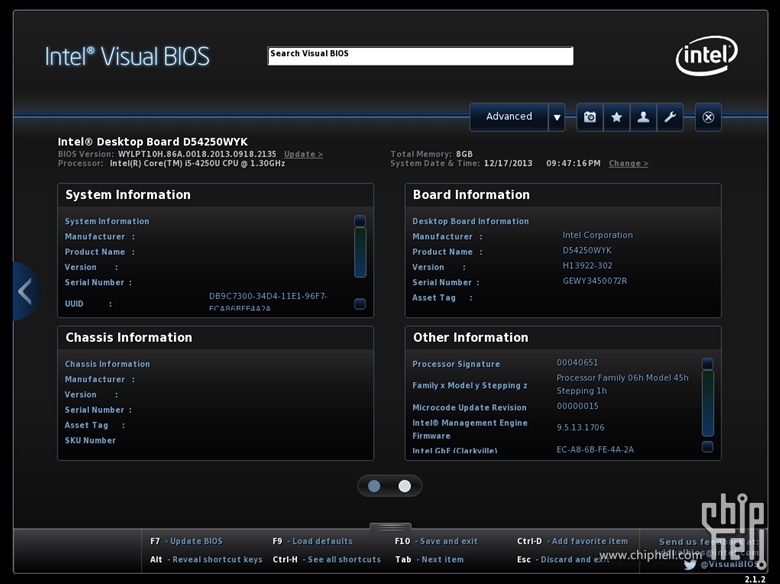Screen dimensions: 780x584
Task: Click the circled X exit icon
Action: 708,117
